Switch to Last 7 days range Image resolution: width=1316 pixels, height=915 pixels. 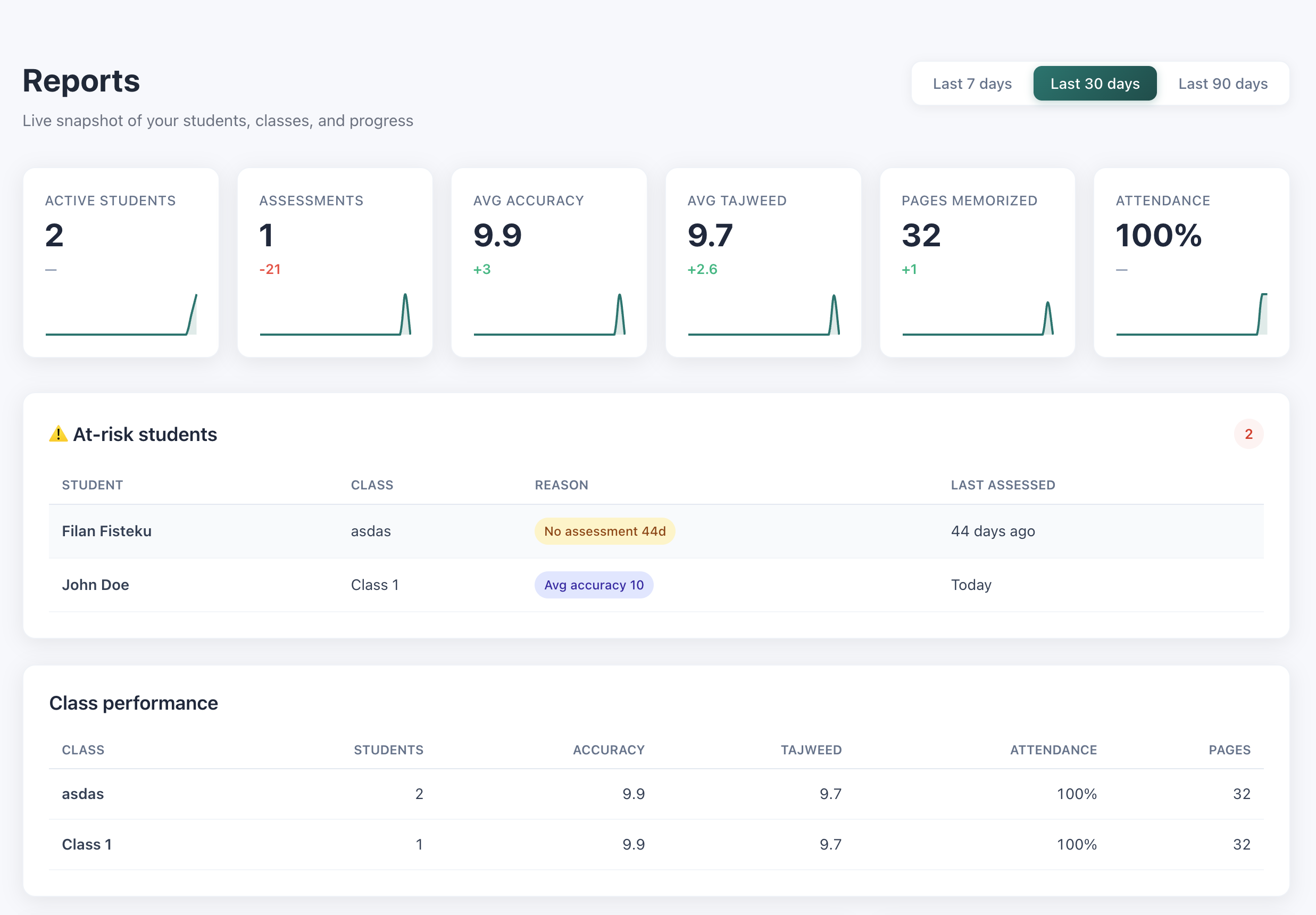tap(971, 84)
